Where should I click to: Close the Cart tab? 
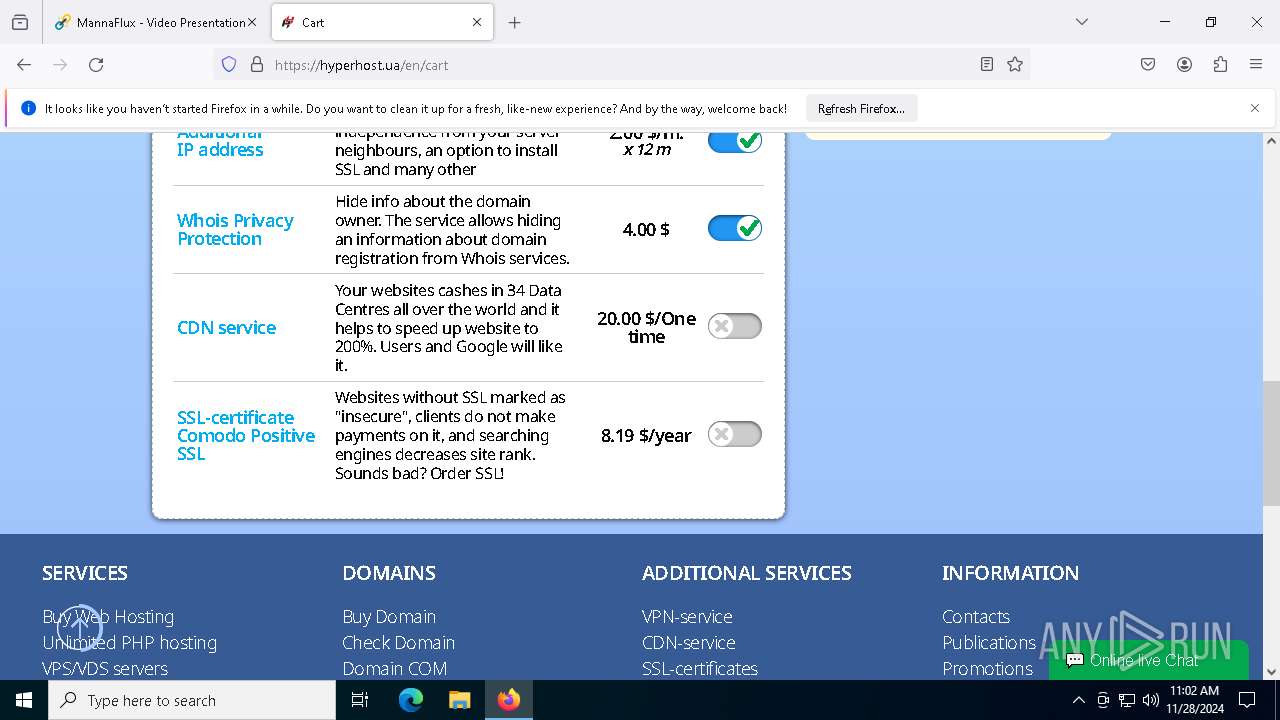point(477,22)
